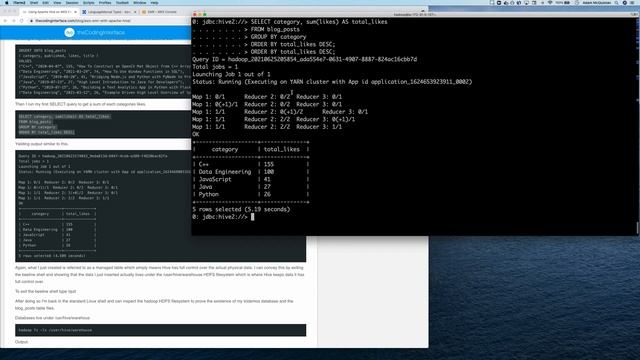This screenshot has height=360, width=640.
Task: Click the 'hadoop fs -ls /user/hive/warehouse' code block
Action: tap(160, 330)
